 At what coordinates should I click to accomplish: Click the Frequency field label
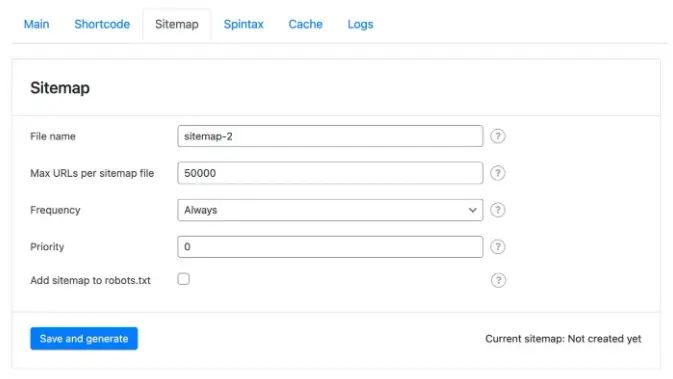55,210
